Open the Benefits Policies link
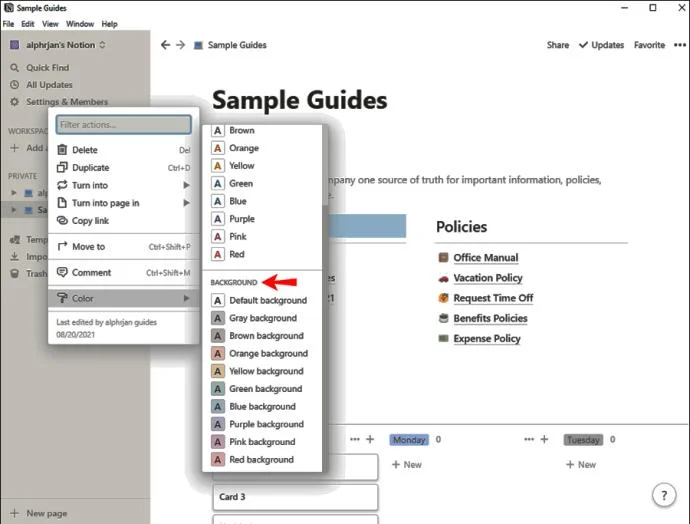This screenshot has width=690, height=524. pyautogui.click(x=490, y=318)
